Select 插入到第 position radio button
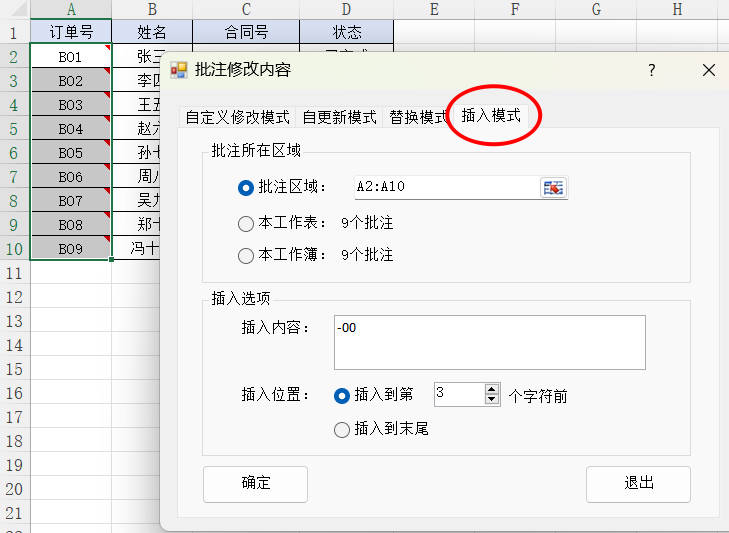 point(342,395)
